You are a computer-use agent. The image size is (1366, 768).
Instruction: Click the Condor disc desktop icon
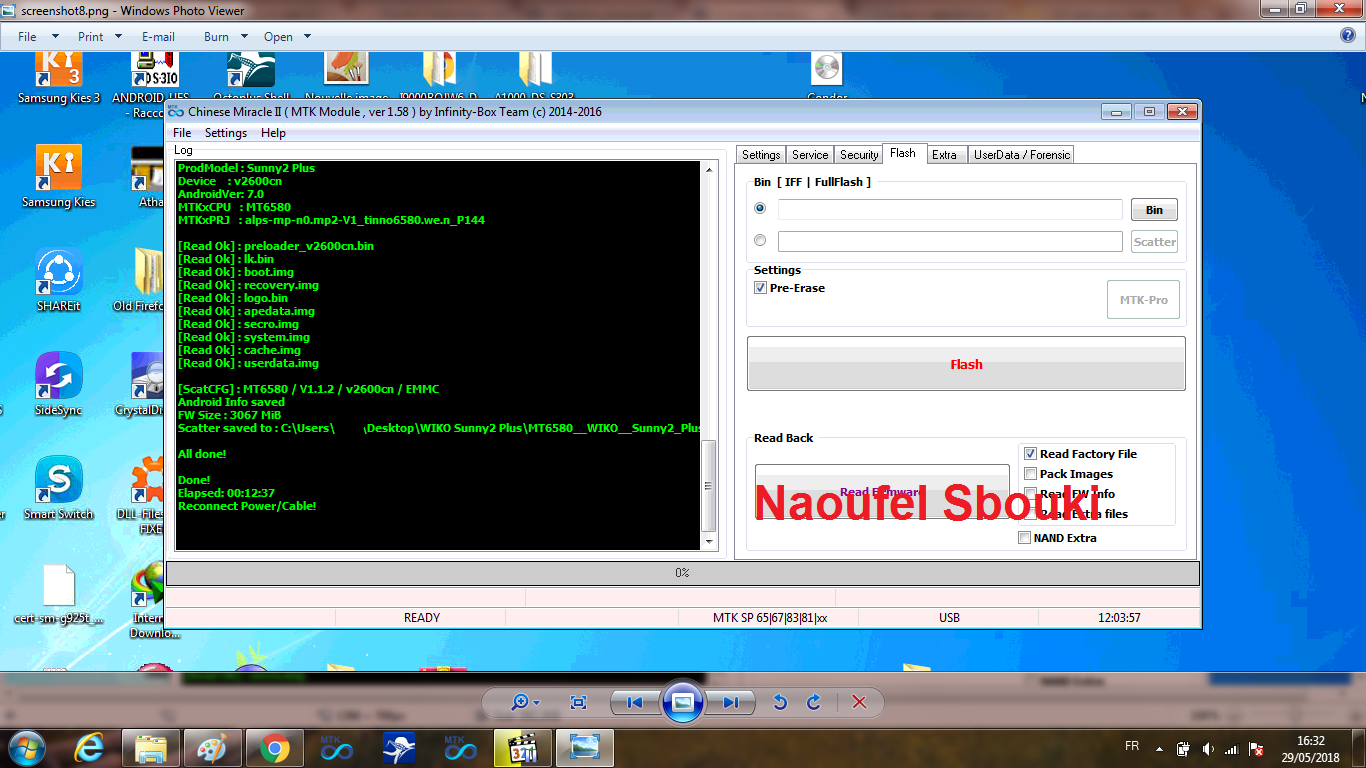(827, 78)
